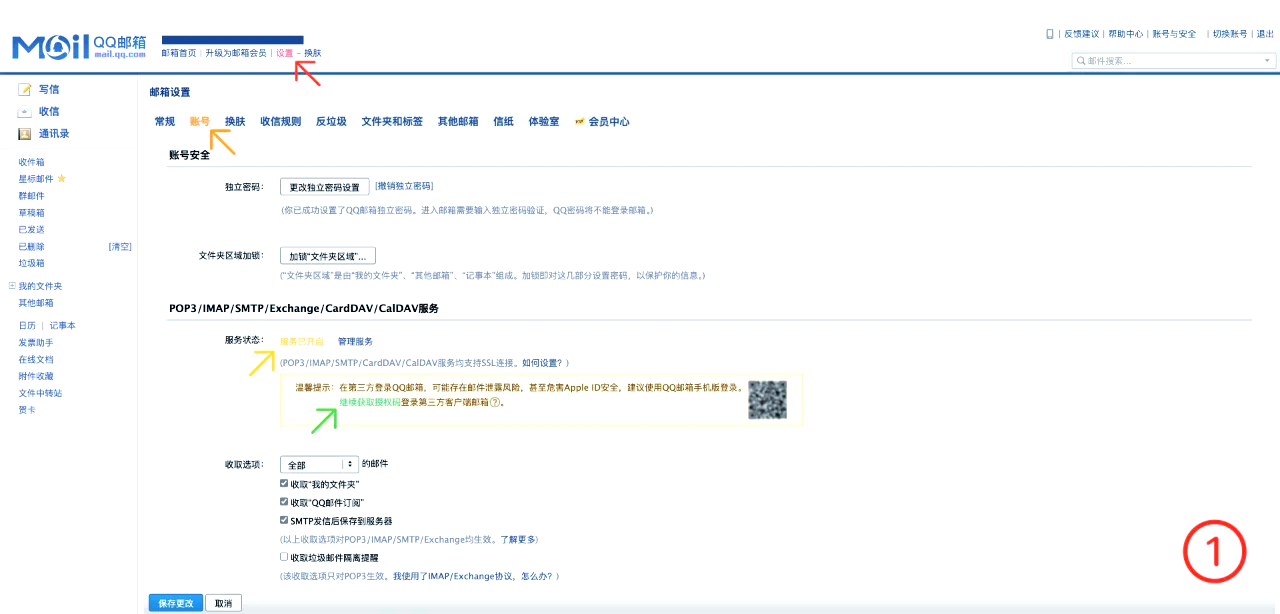Viewport: 1280px width, 614px height.
Task: Click the QR code for mobile login
Action: tap(769, 399)
